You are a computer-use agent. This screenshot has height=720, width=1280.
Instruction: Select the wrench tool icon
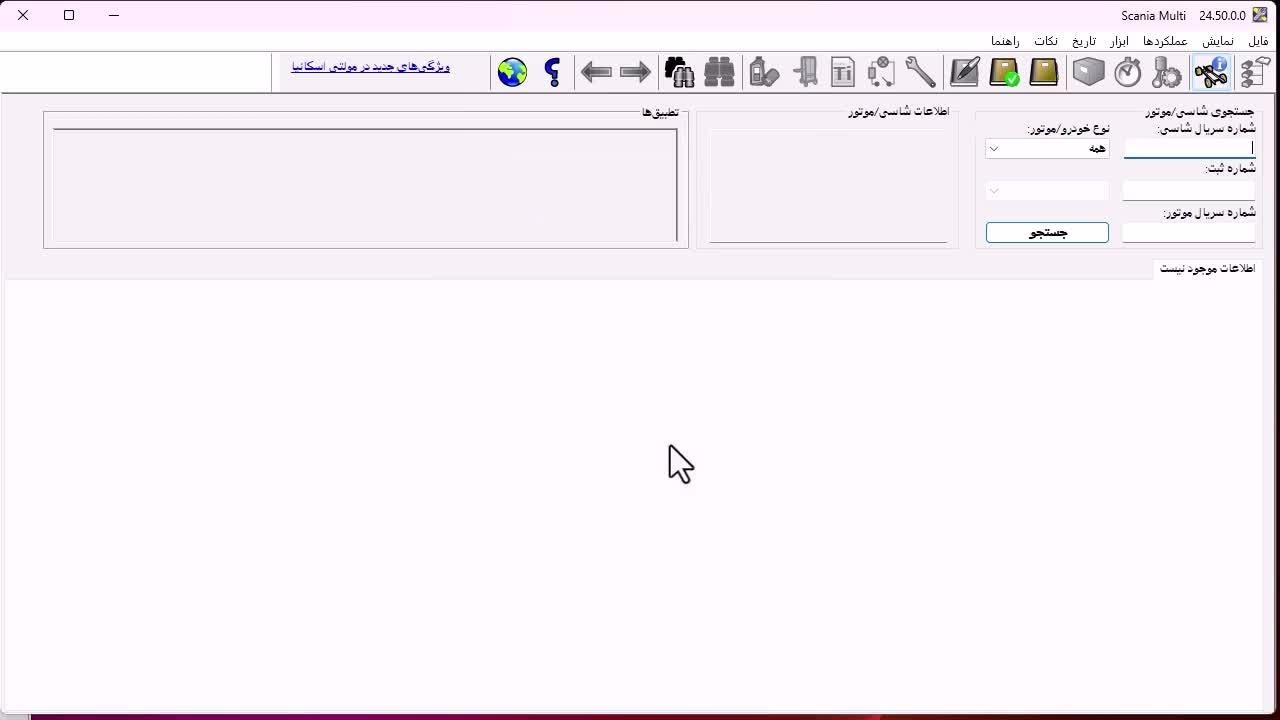(x=920, y=72)
